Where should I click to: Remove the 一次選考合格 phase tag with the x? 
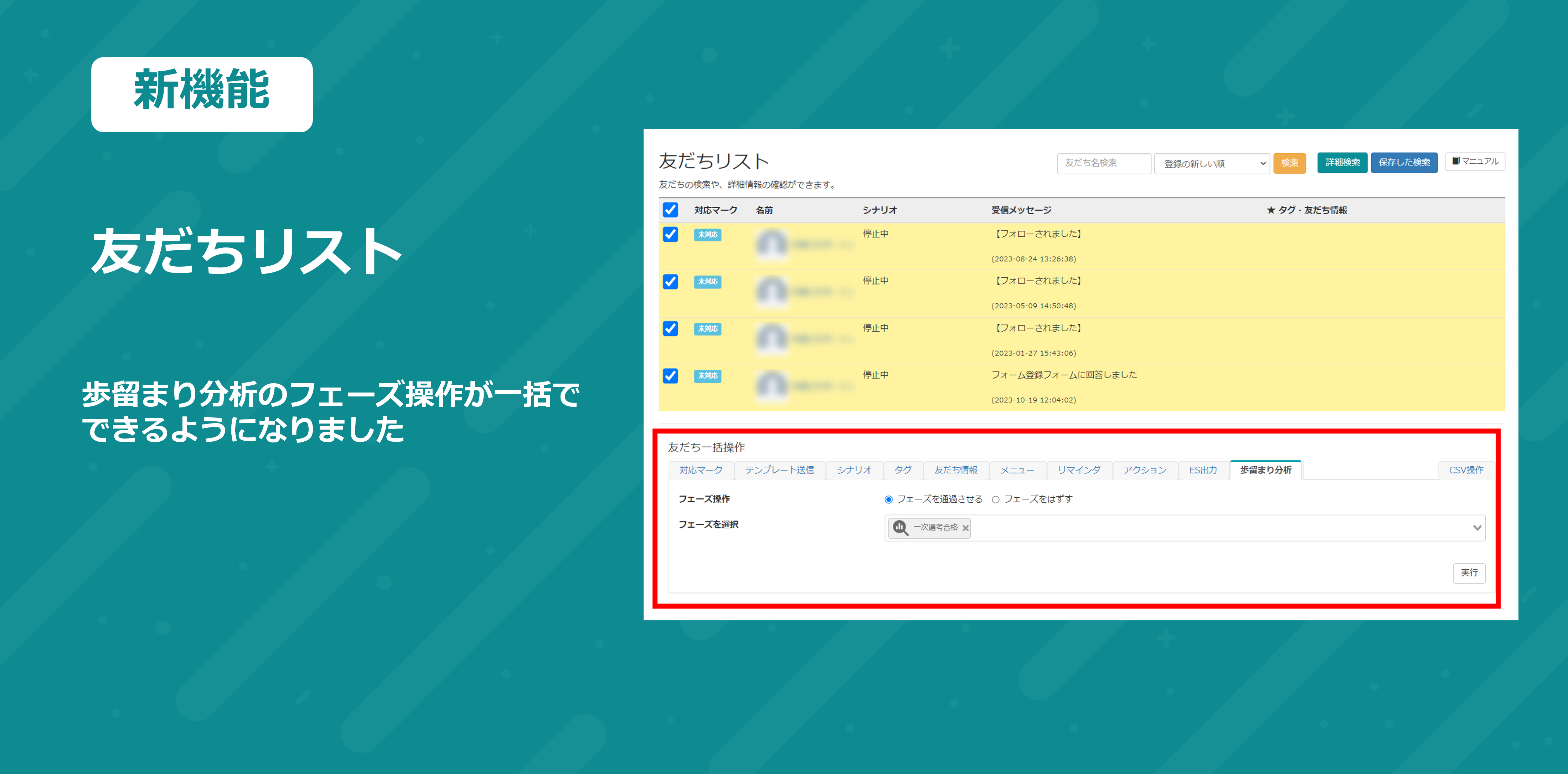(x=965, y=528)
